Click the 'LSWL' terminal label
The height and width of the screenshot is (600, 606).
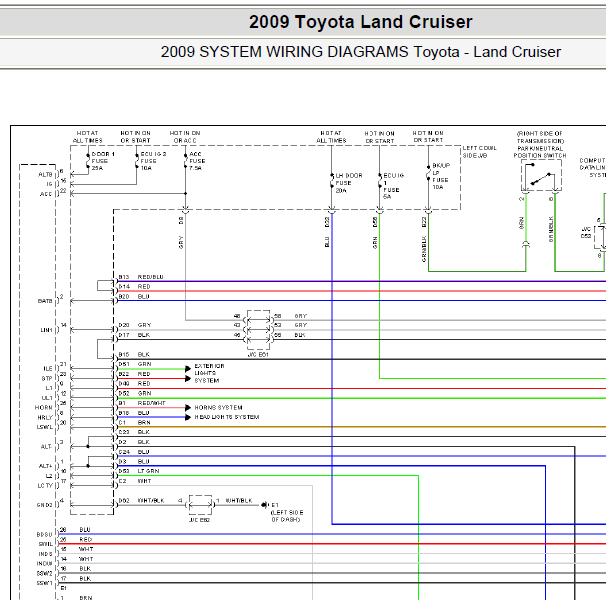point(44,427)
